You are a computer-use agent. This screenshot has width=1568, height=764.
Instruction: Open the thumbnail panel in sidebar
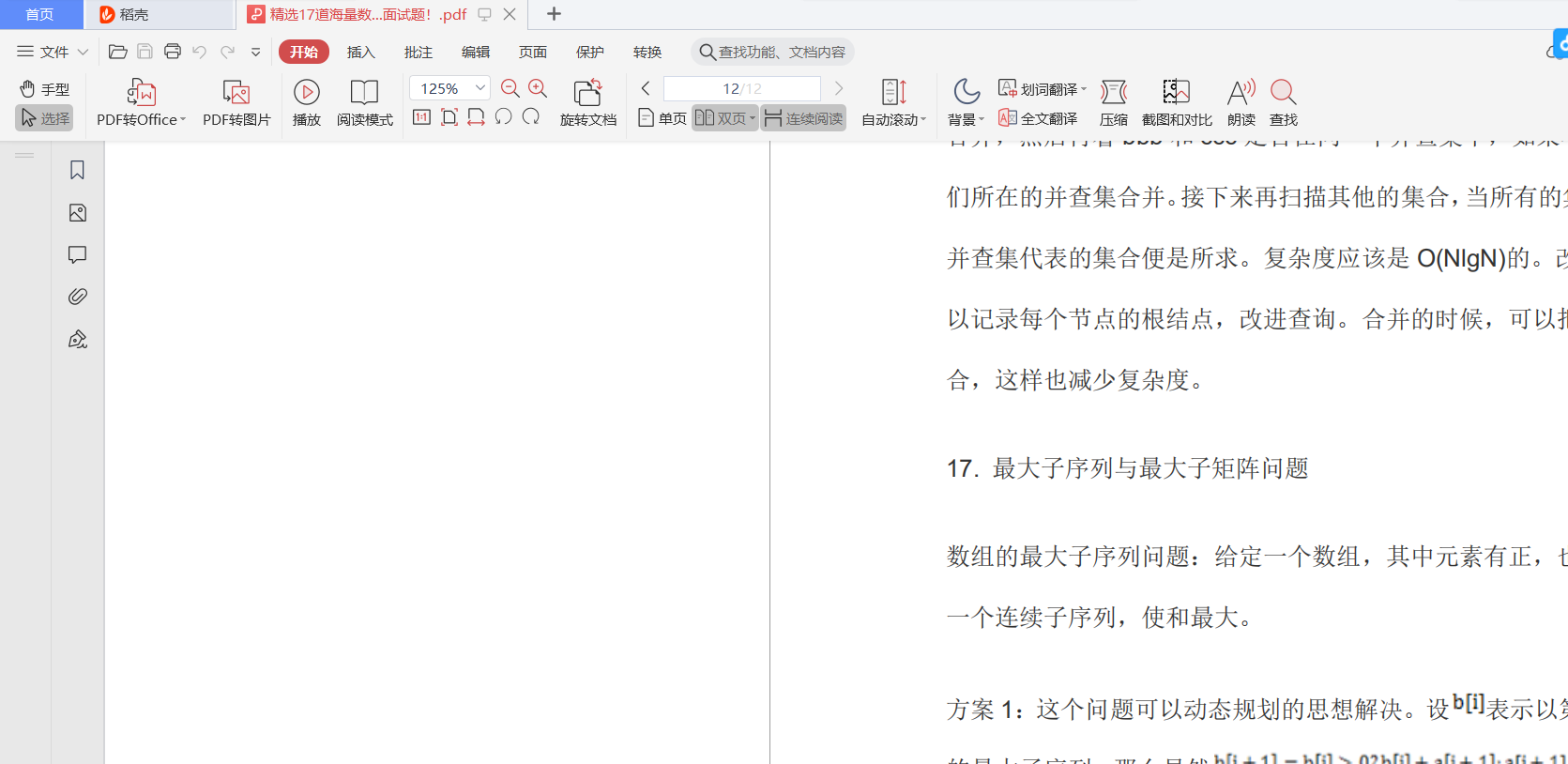[78, 213]
